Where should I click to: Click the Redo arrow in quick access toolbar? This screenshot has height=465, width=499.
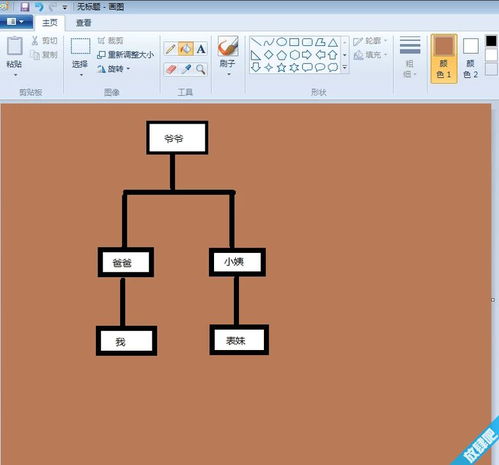(x=52, y=6)
